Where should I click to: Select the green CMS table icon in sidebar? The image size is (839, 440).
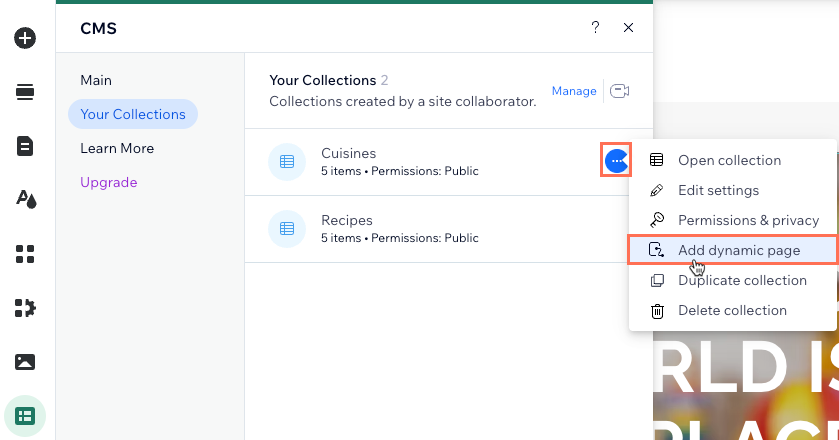point(25,416)
